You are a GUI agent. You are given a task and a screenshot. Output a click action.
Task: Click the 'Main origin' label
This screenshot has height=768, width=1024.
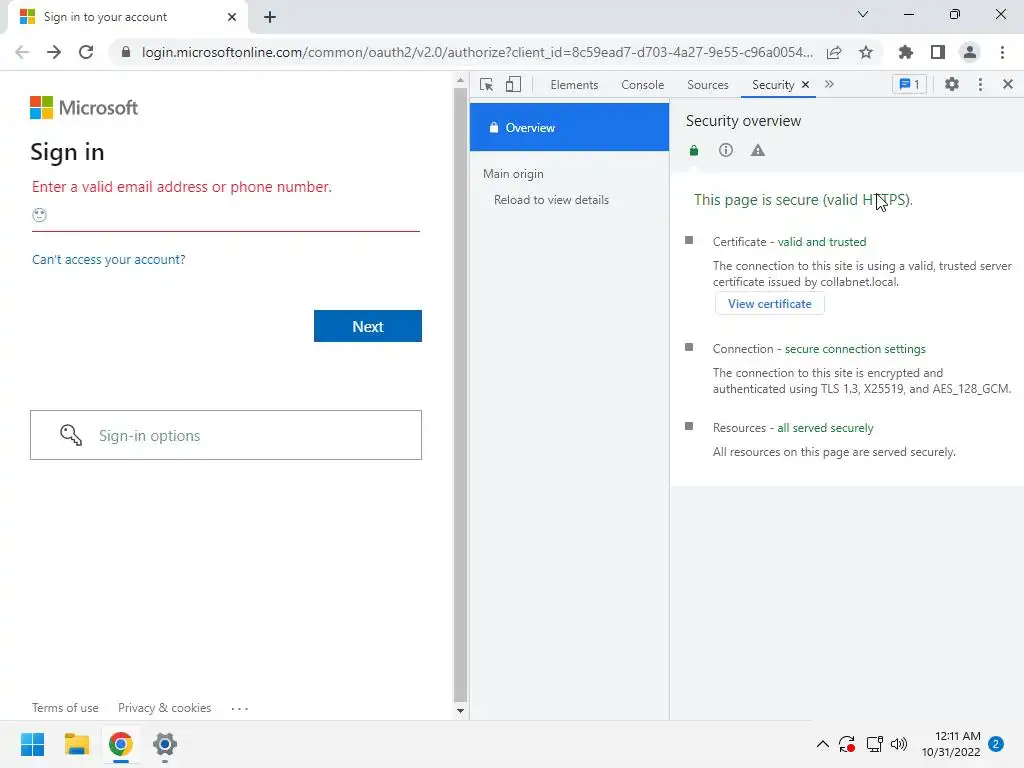513,174
